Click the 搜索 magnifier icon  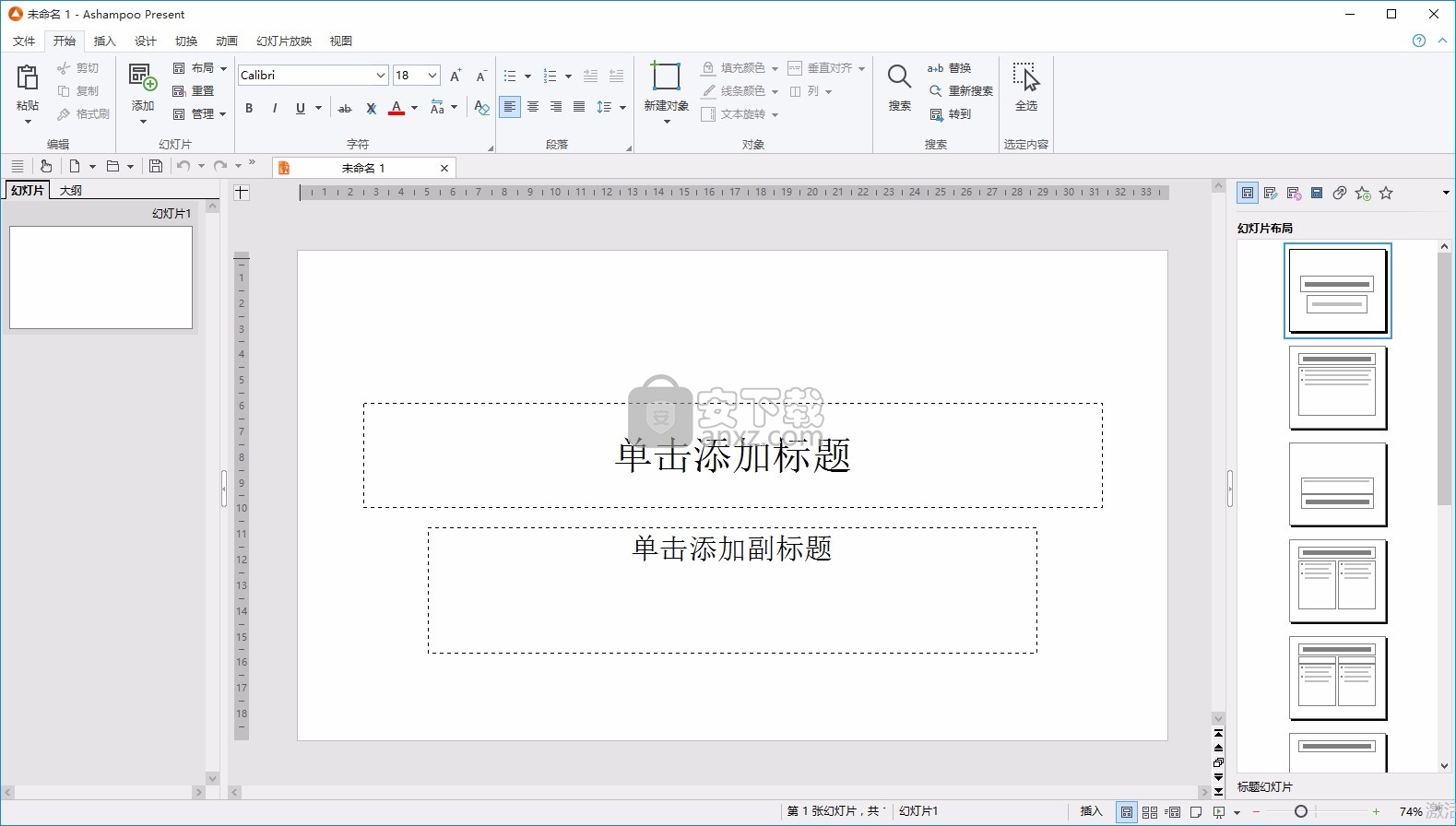click(x=899, y=77)
